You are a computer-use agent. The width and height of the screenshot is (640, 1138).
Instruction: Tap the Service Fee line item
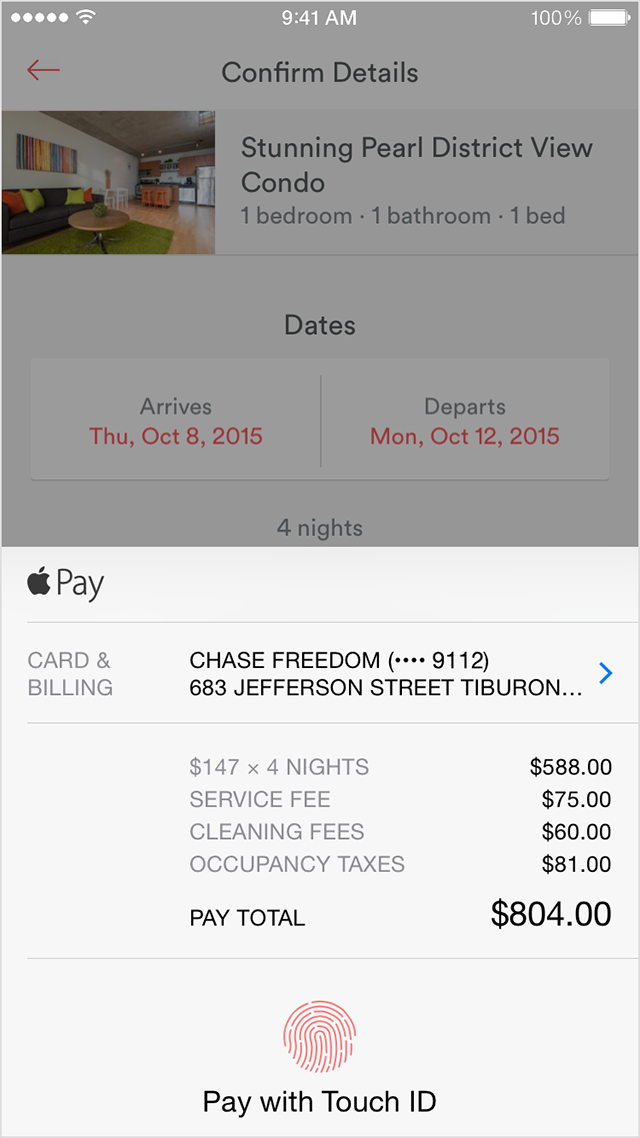coord(260,800)
